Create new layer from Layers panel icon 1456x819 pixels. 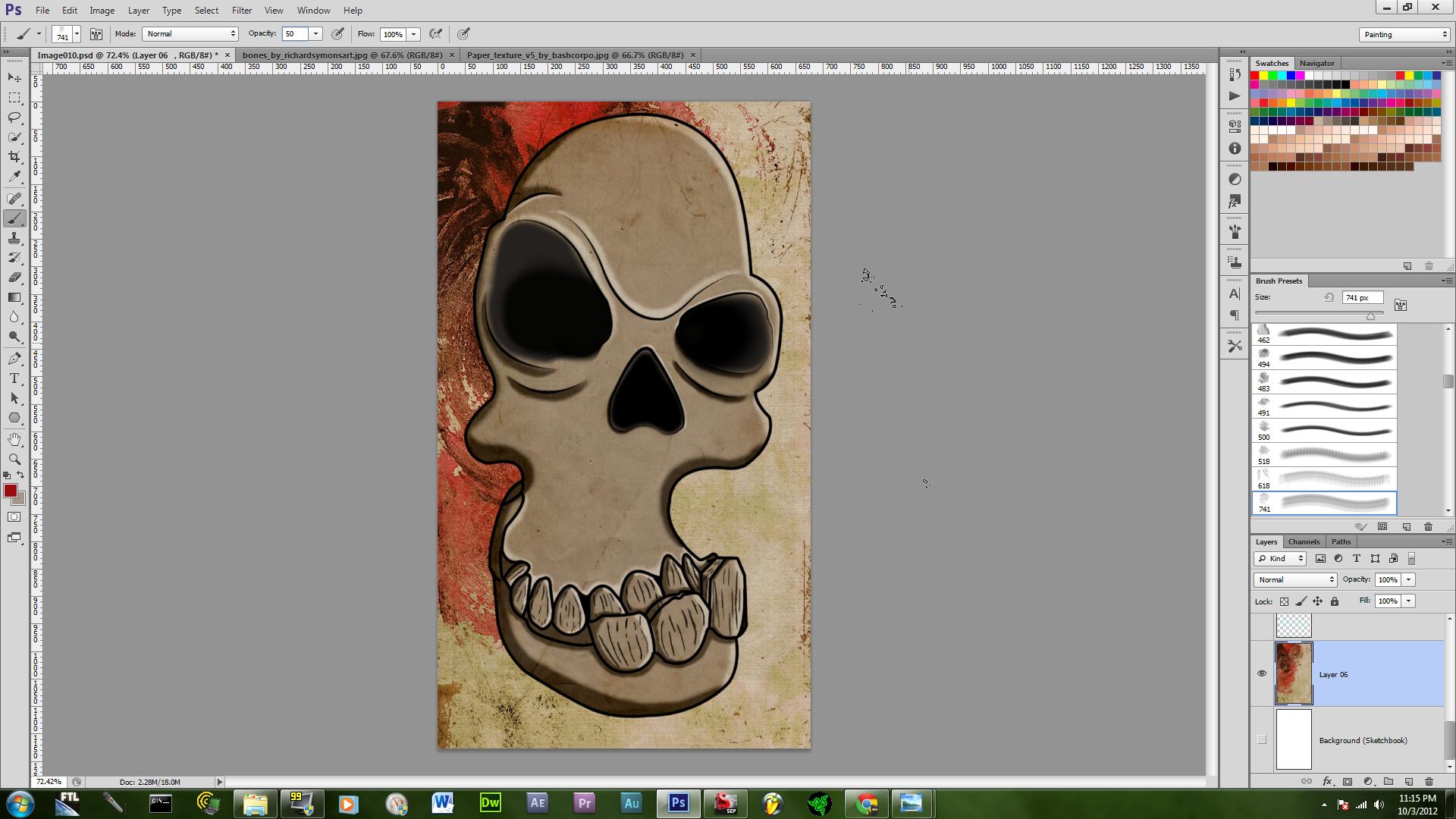[1409, 781]
